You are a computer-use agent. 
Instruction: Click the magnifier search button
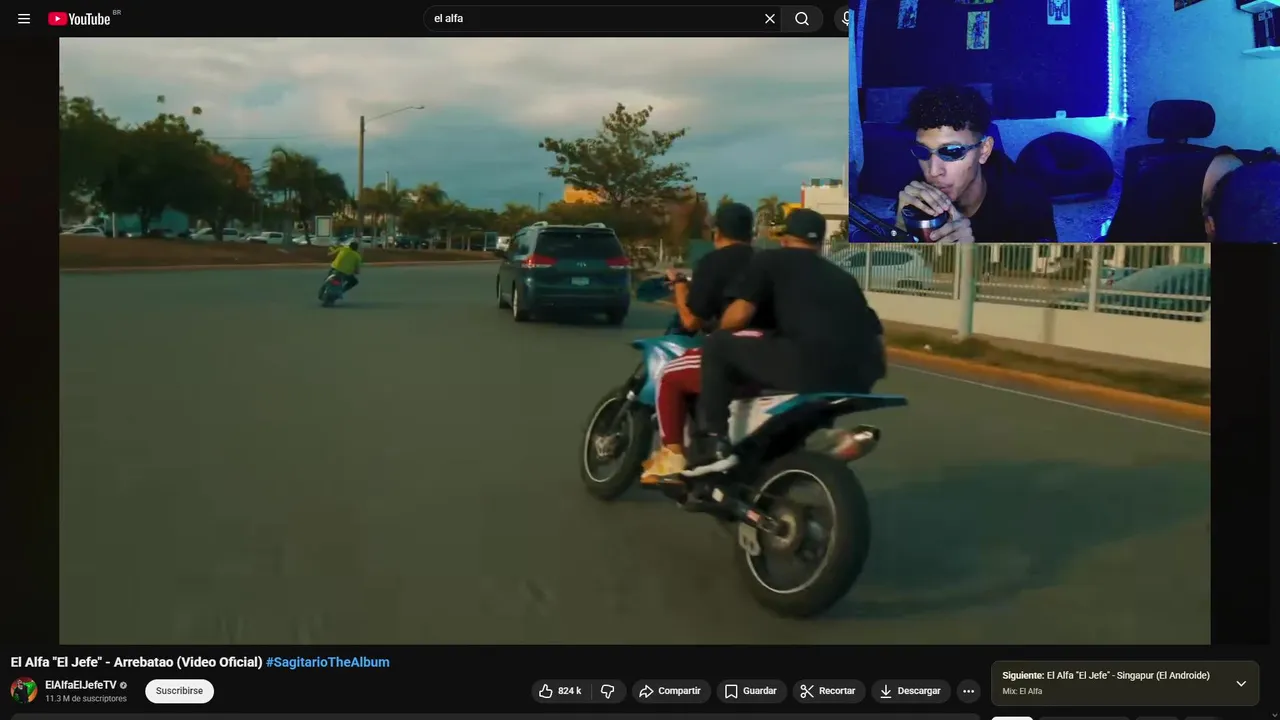pos(802,19)
